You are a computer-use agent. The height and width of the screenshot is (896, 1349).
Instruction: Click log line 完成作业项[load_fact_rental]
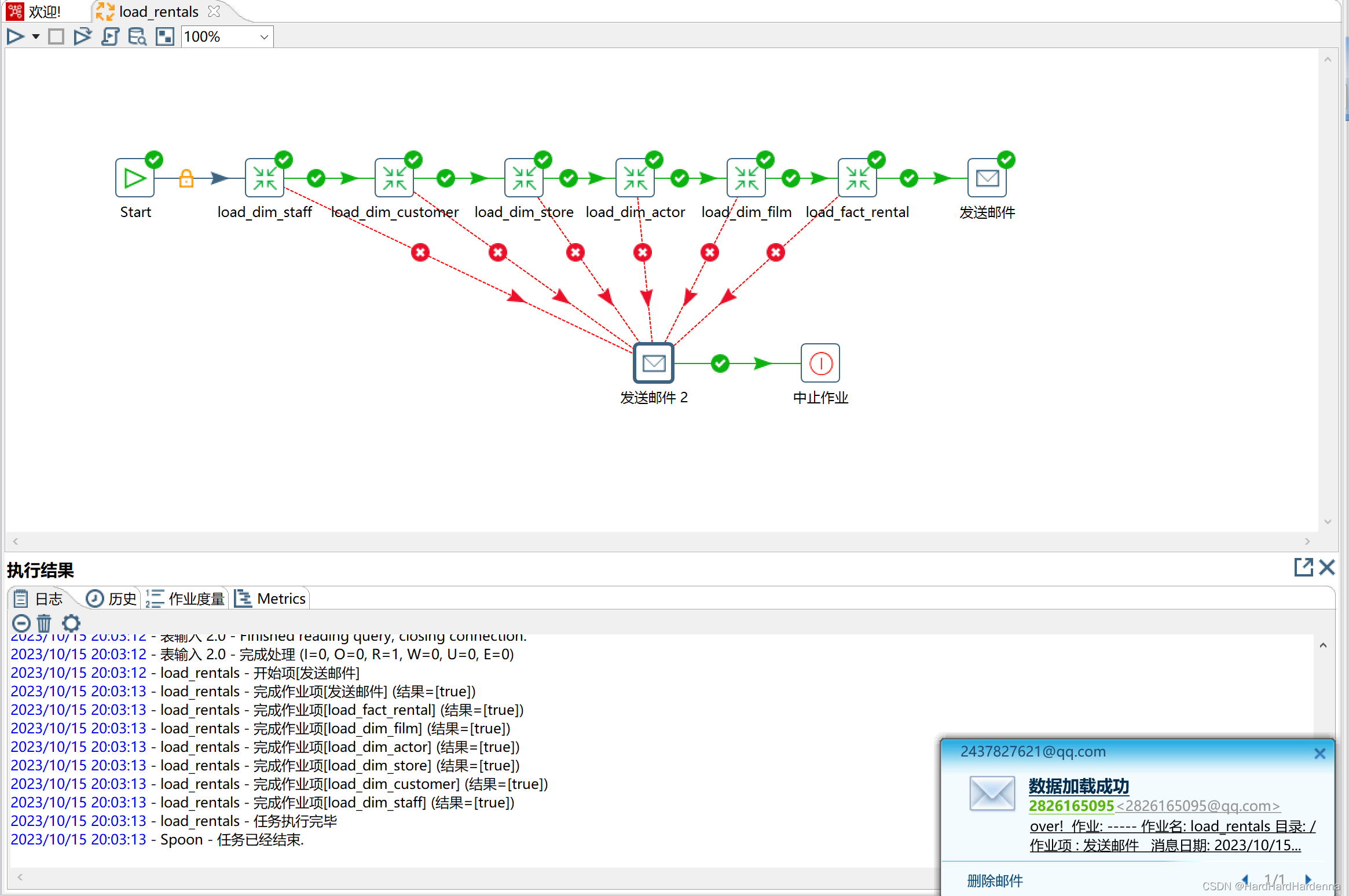267,710
